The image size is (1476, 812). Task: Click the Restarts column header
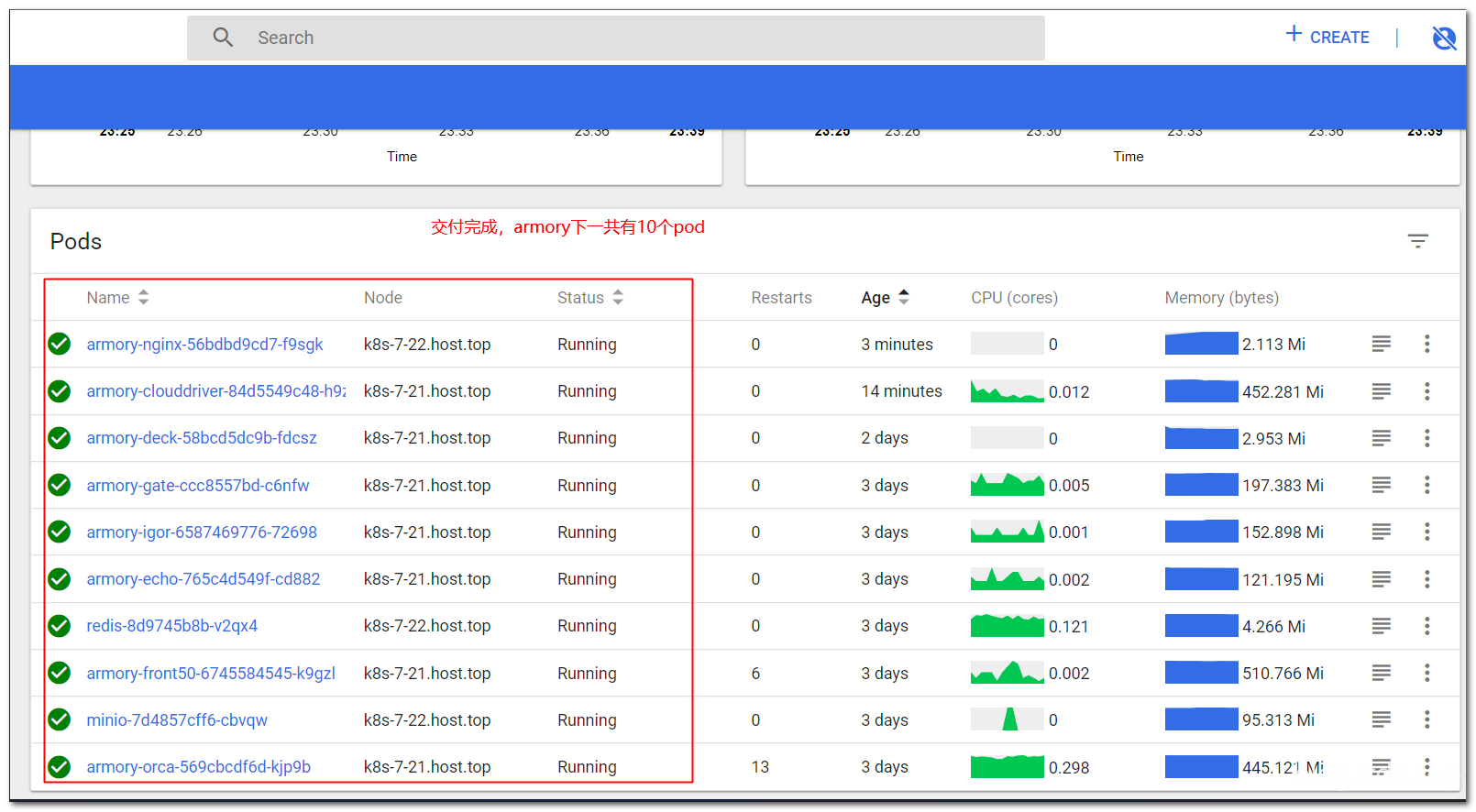781,298
